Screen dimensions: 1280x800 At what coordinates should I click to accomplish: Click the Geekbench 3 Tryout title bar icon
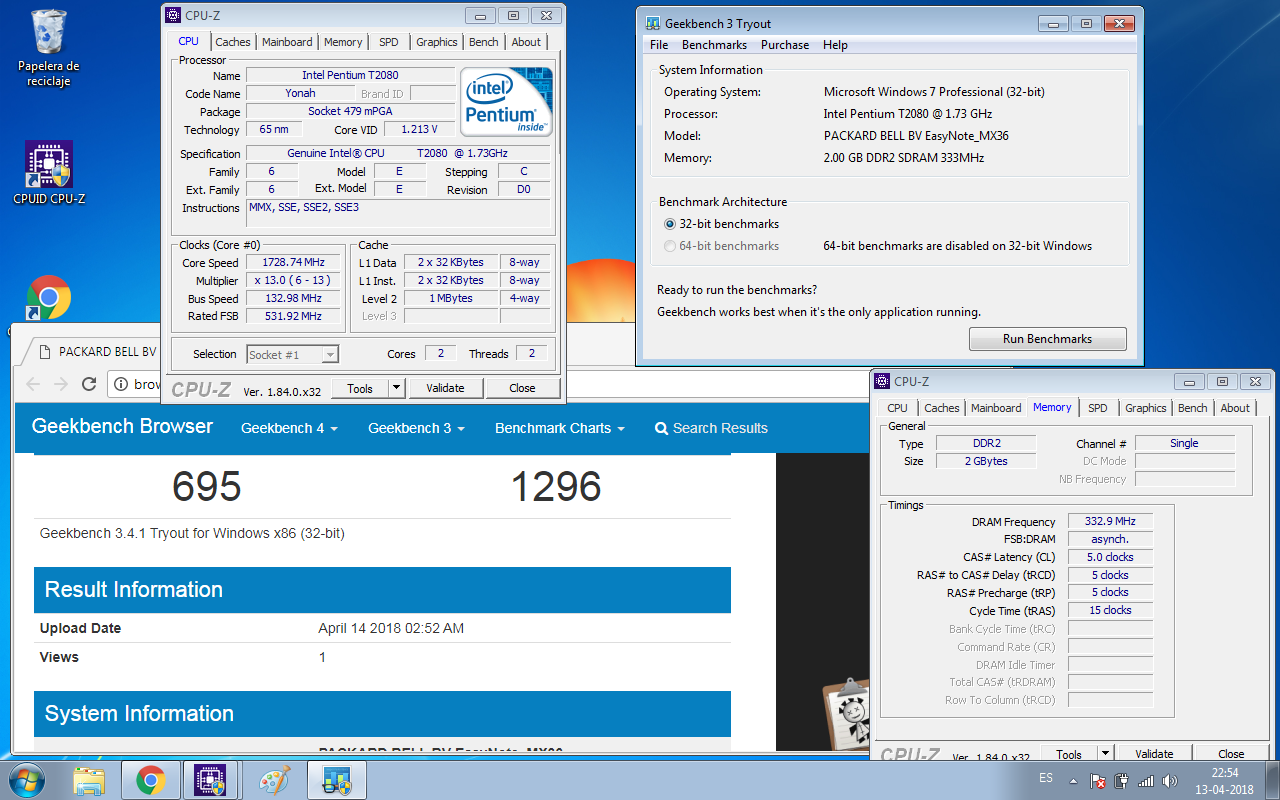pyautogui.click(x=653, y=23)
